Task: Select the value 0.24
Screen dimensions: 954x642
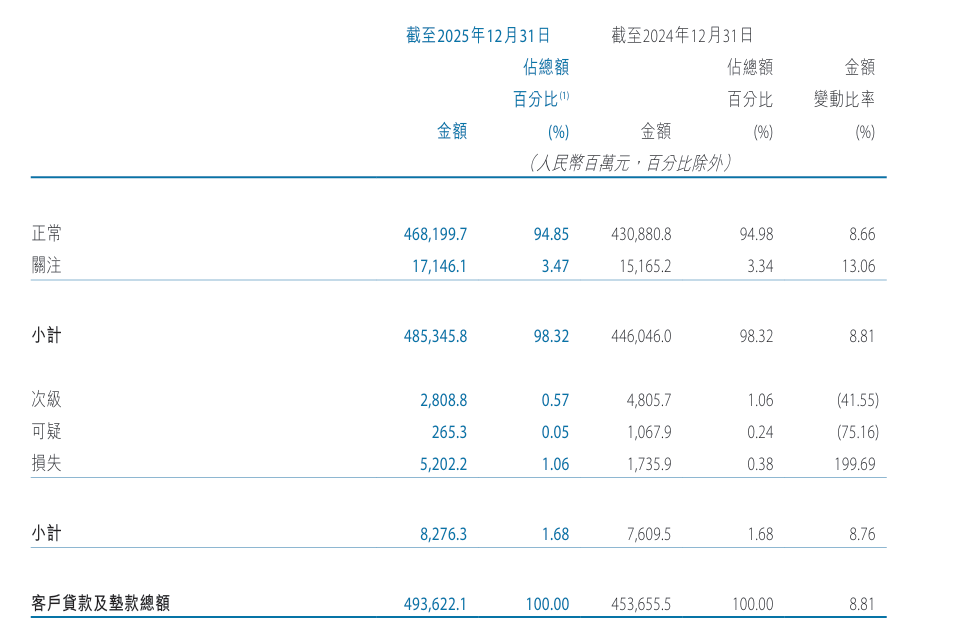Action: [x=760, y=432]
